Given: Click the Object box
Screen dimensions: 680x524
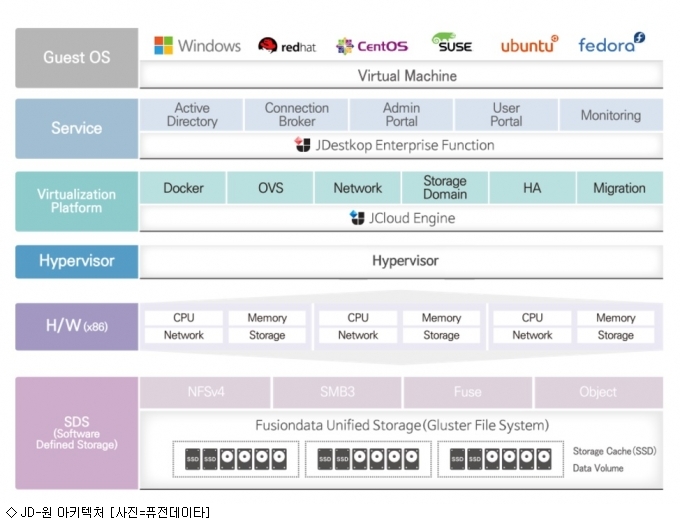Looking at the screenshot, I should pos(599,392).
